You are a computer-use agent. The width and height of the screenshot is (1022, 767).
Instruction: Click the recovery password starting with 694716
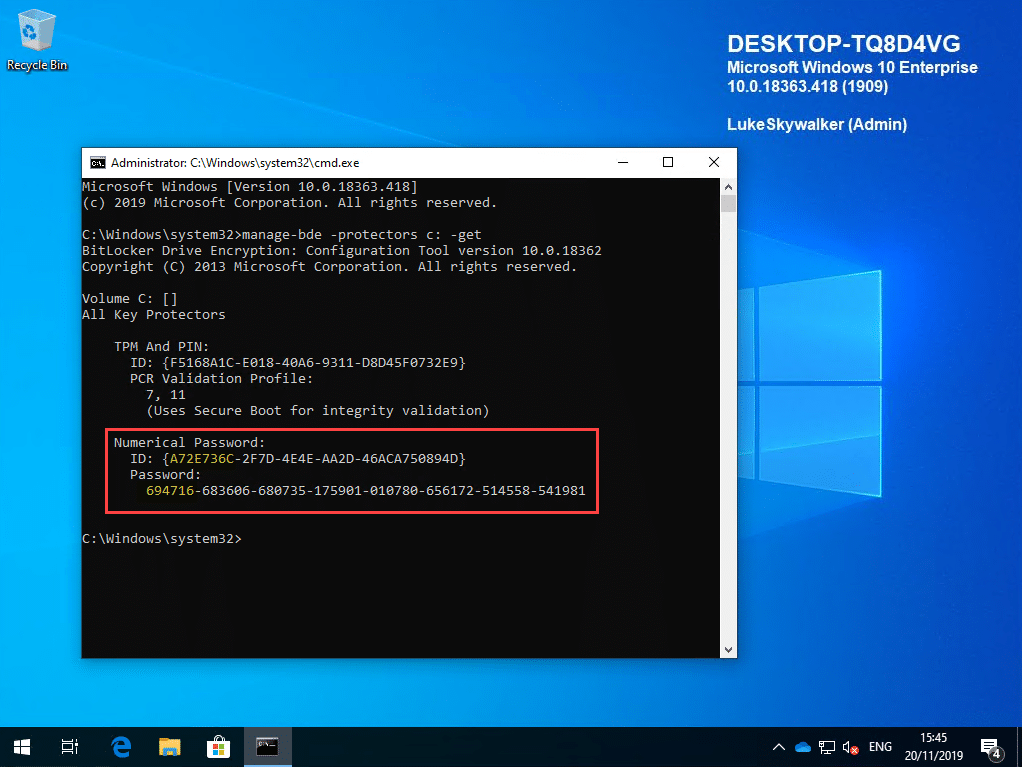(x=366, y=491)
